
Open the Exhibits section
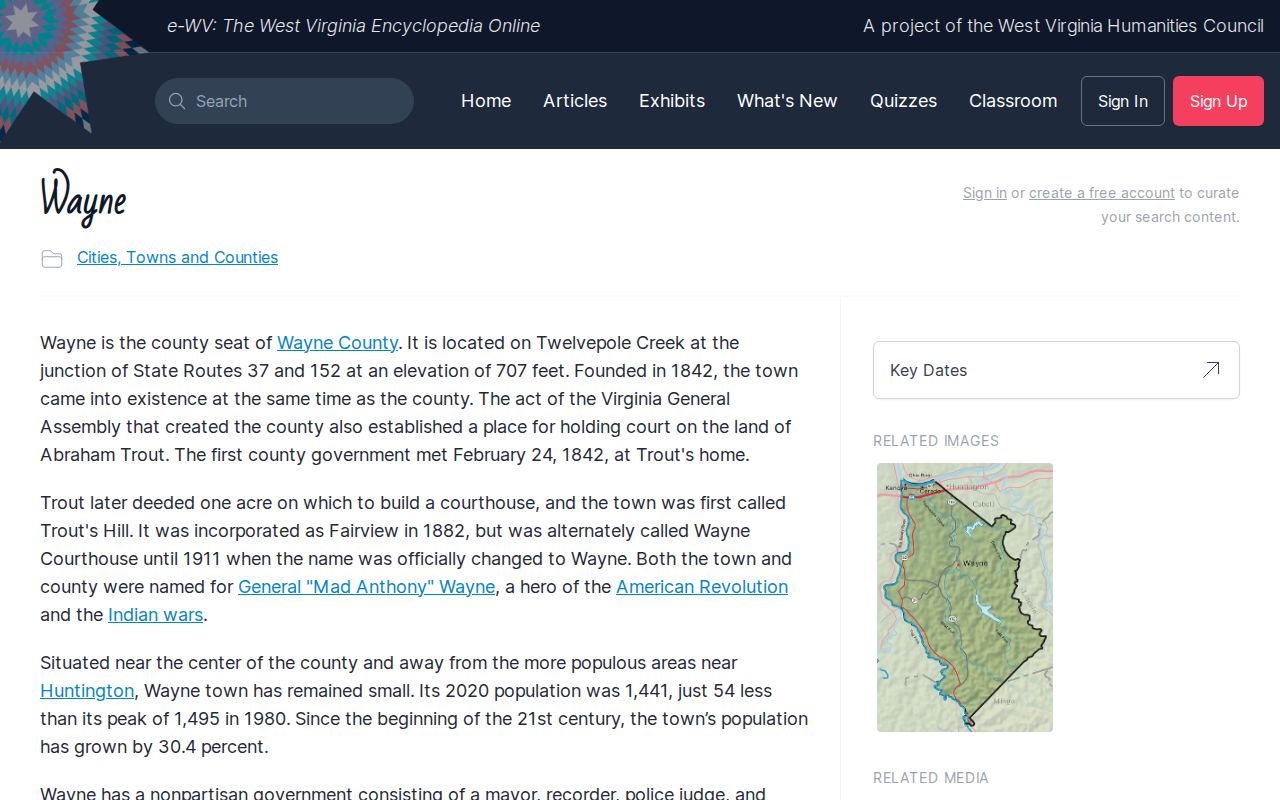click(672, 101)
